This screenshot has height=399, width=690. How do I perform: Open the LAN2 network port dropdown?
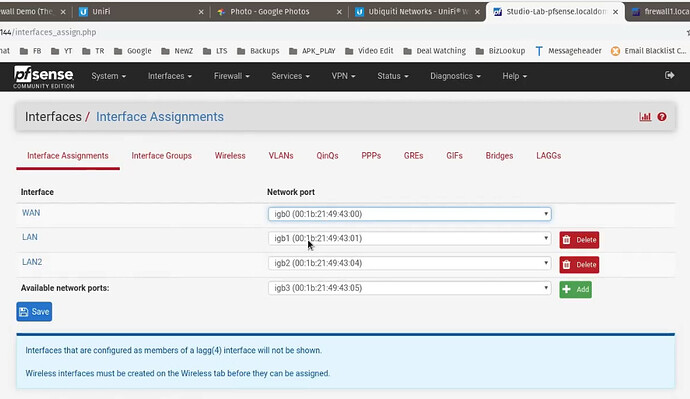coord(409,263)
